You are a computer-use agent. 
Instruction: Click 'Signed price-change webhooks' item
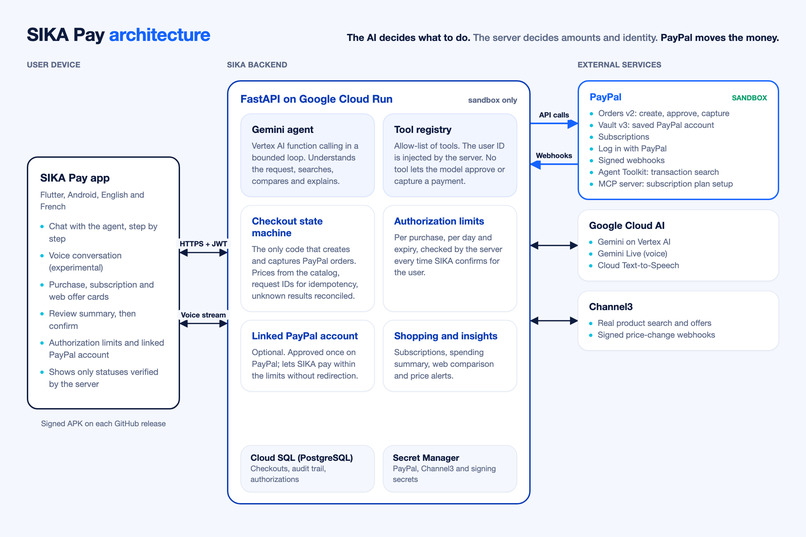coord(656,335)
